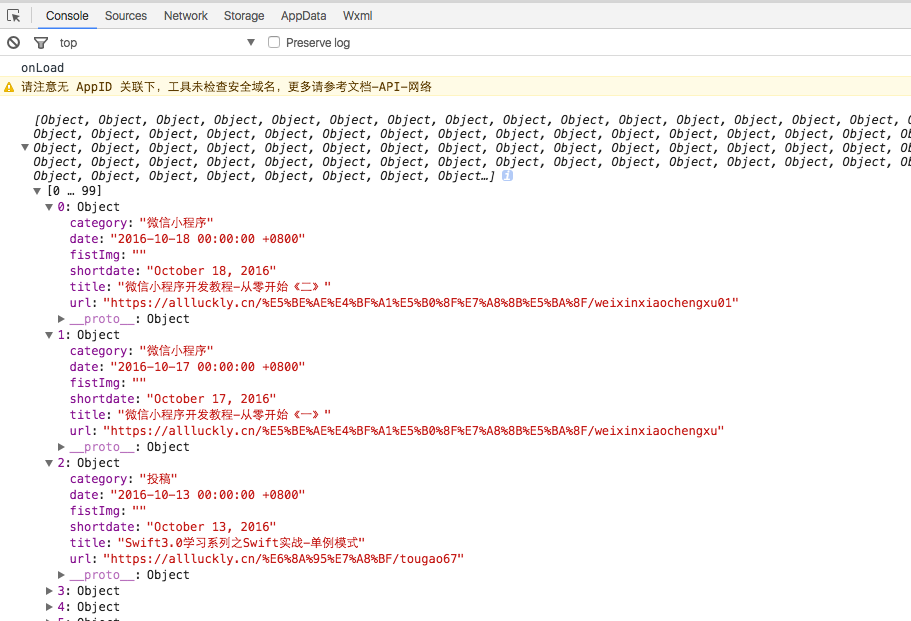Open the Wxml tab
911x621 pixels.
click(358, 16)
